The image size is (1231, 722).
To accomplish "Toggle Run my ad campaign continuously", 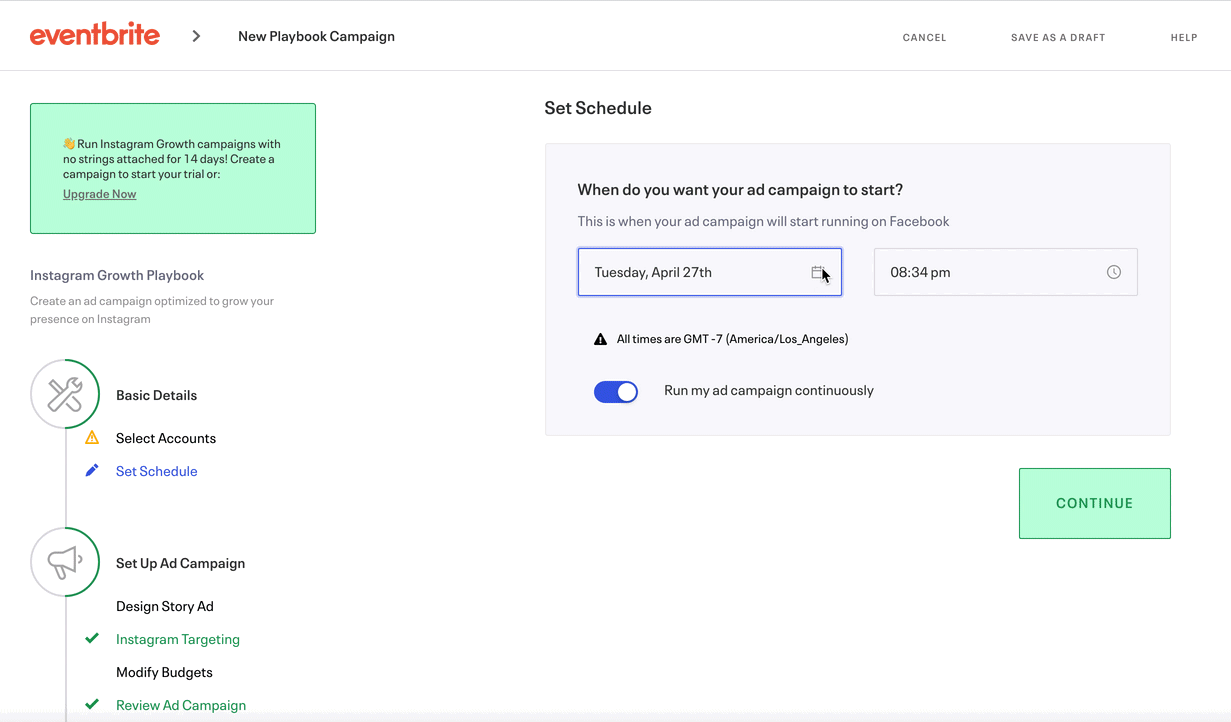I will click(616, 391).
